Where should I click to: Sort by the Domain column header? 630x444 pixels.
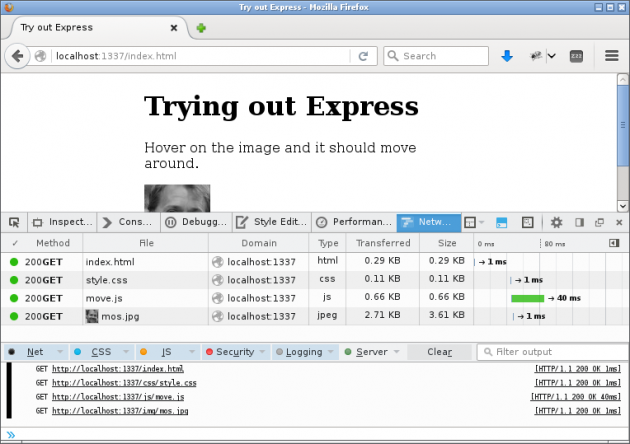click(x=259, y=243)
